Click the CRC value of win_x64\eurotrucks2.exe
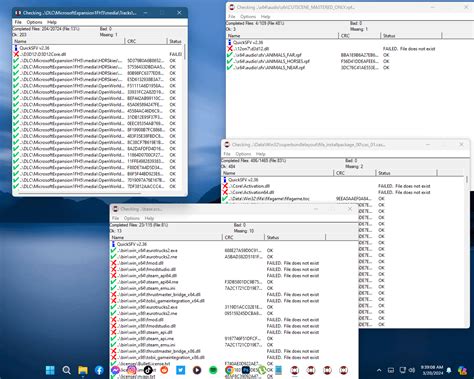The image size is (474, 379). [243, 250]
